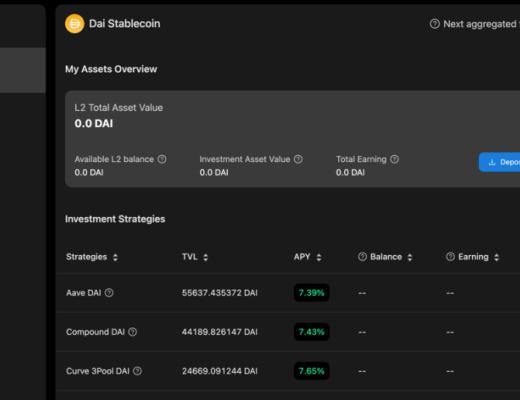Click TVL value 55637.435372 DAI
The image size is (520, 400).
(x=220, y=293)
